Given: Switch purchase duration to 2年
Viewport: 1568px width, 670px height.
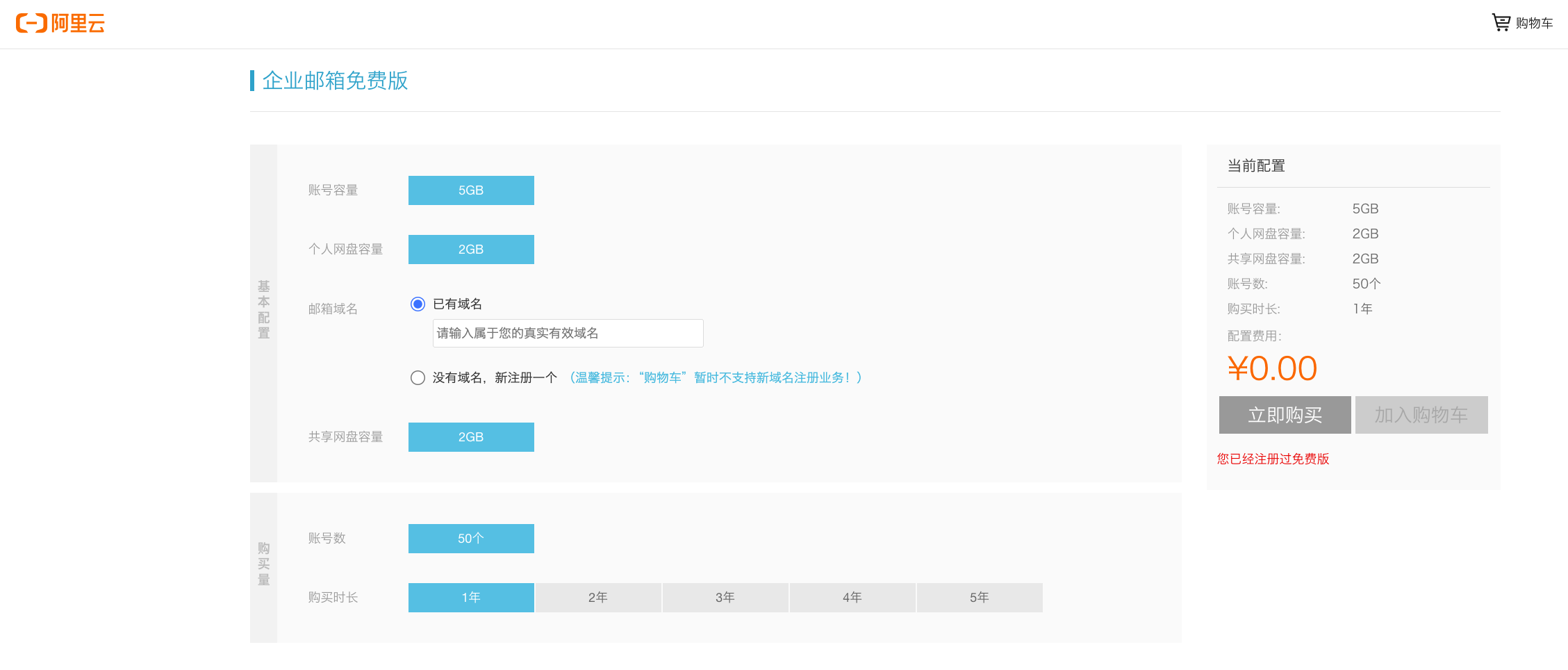Looking at the screenshot, I should pyautogui.click(x=598, y=597).
